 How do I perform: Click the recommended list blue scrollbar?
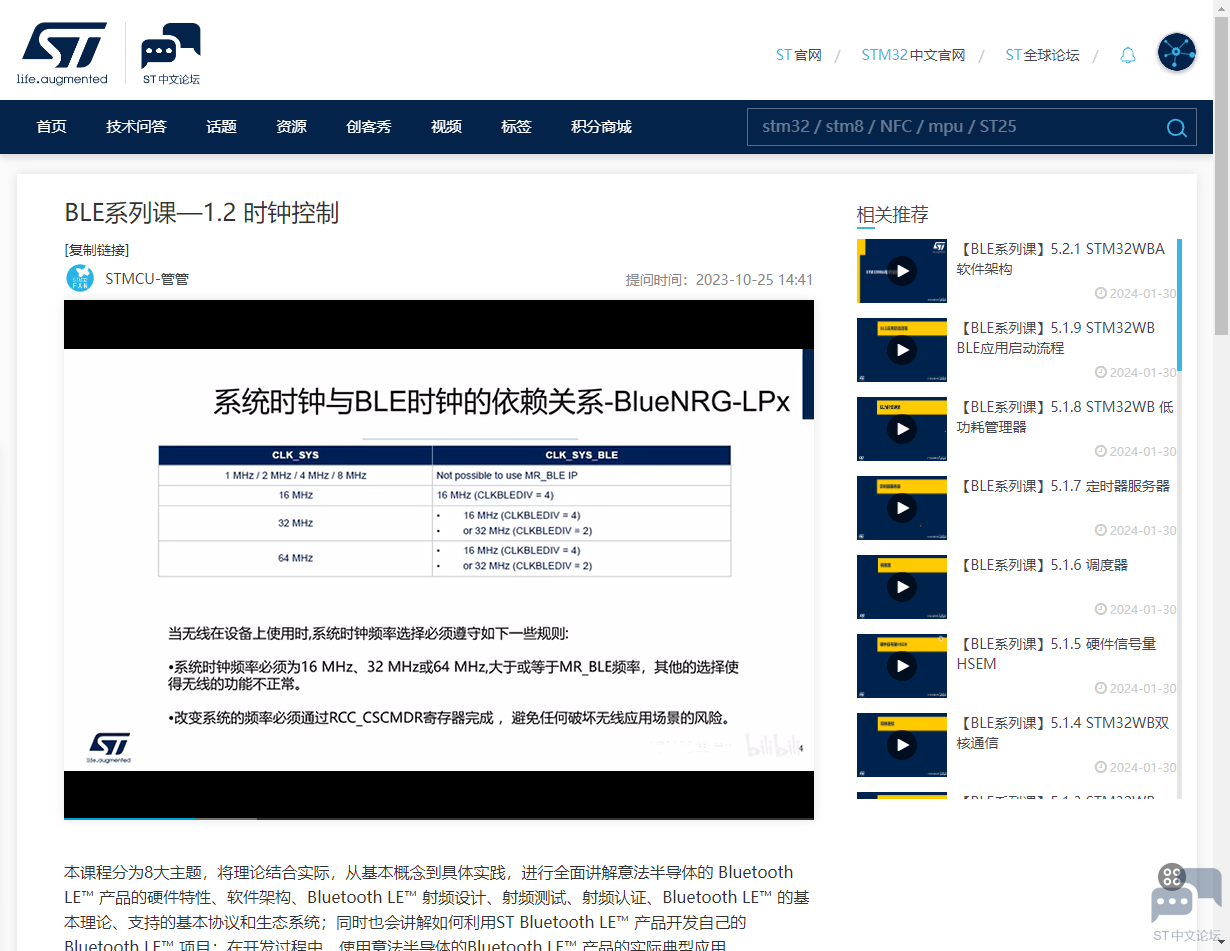(x=1179, y=305)
